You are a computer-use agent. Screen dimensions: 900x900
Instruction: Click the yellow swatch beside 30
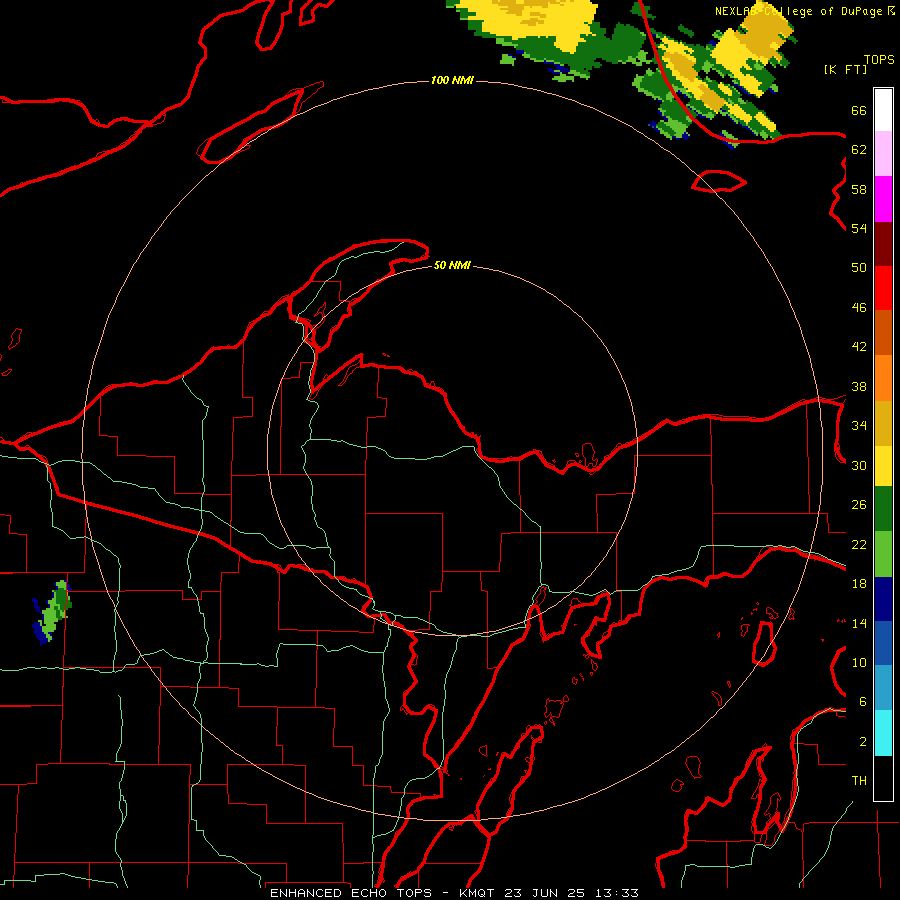click(883, 466)
